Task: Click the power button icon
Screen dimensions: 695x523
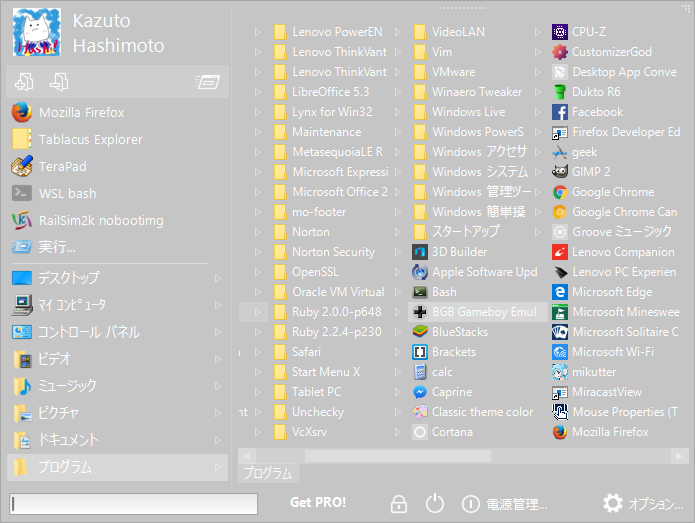Action: pyautogui.click(x=435, y=503)
